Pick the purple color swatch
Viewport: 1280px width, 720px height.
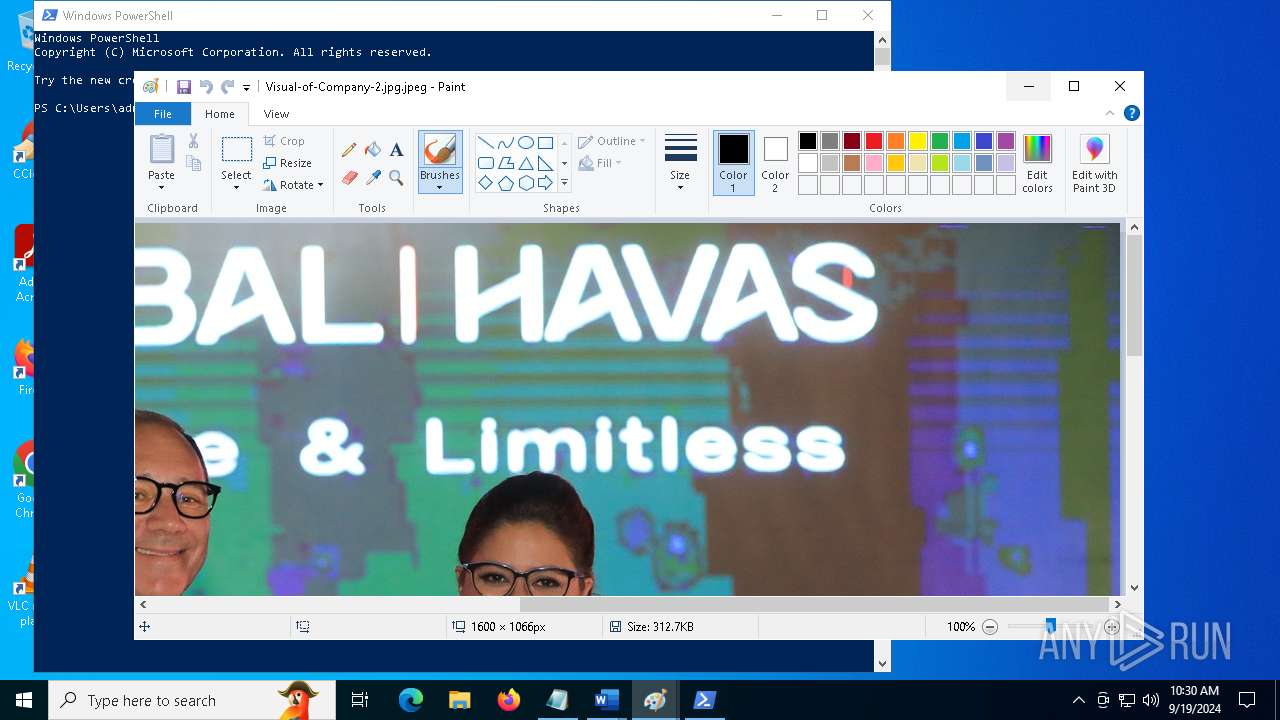pos(1006,141)
